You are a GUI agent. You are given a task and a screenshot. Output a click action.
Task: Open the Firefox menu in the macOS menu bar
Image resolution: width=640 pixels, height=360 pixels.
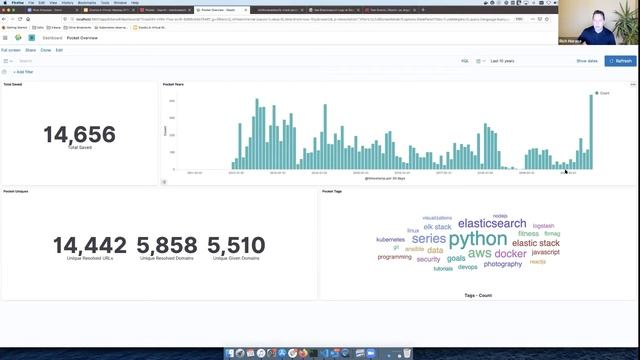click(x=18, y=2)
